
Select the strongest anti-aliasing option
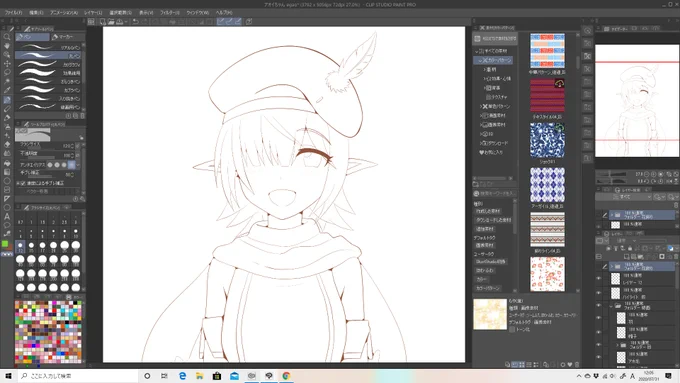(x=72, y=165)
